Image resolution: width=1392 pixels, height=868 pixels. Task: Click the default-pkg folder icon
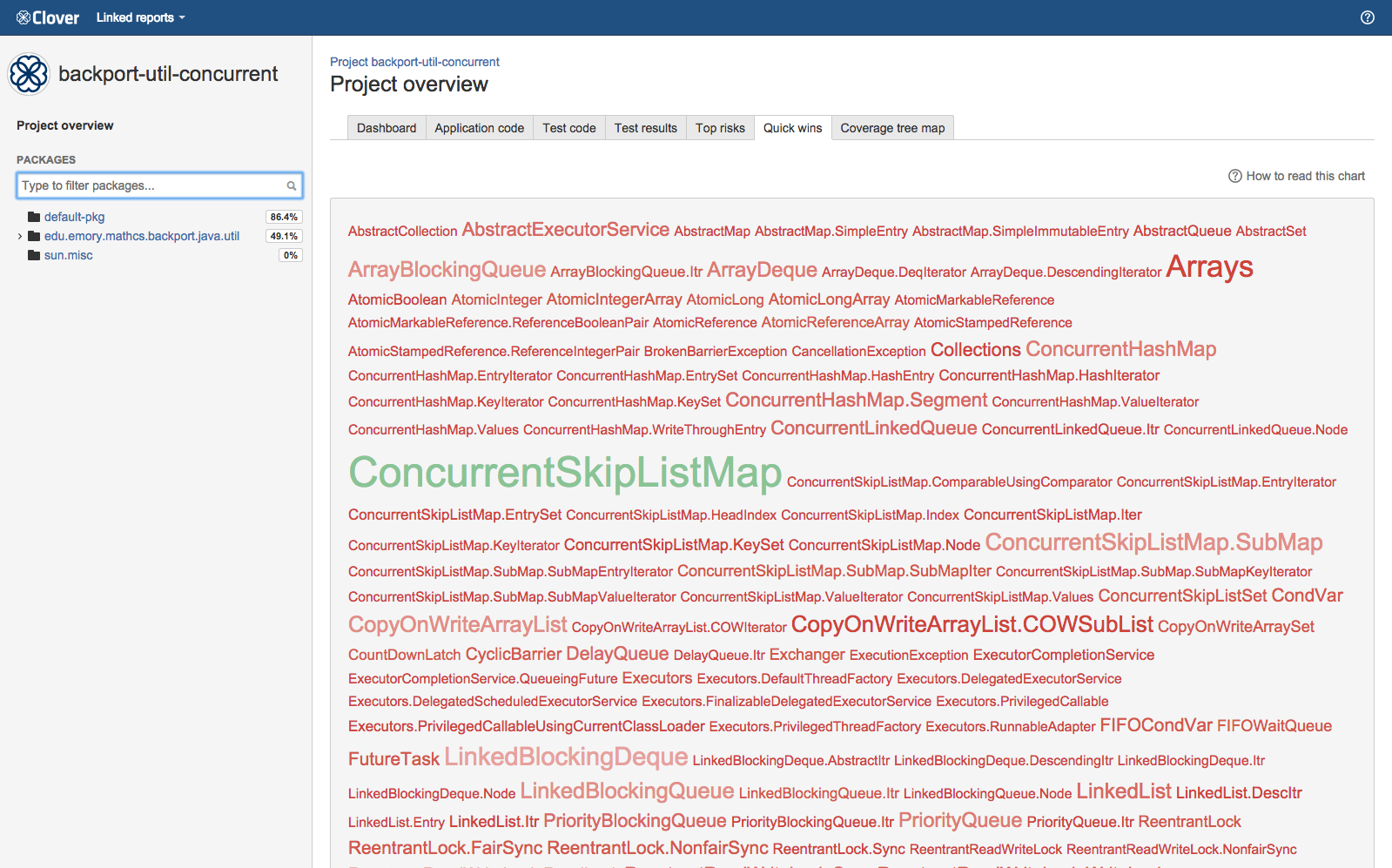point(34,217)
